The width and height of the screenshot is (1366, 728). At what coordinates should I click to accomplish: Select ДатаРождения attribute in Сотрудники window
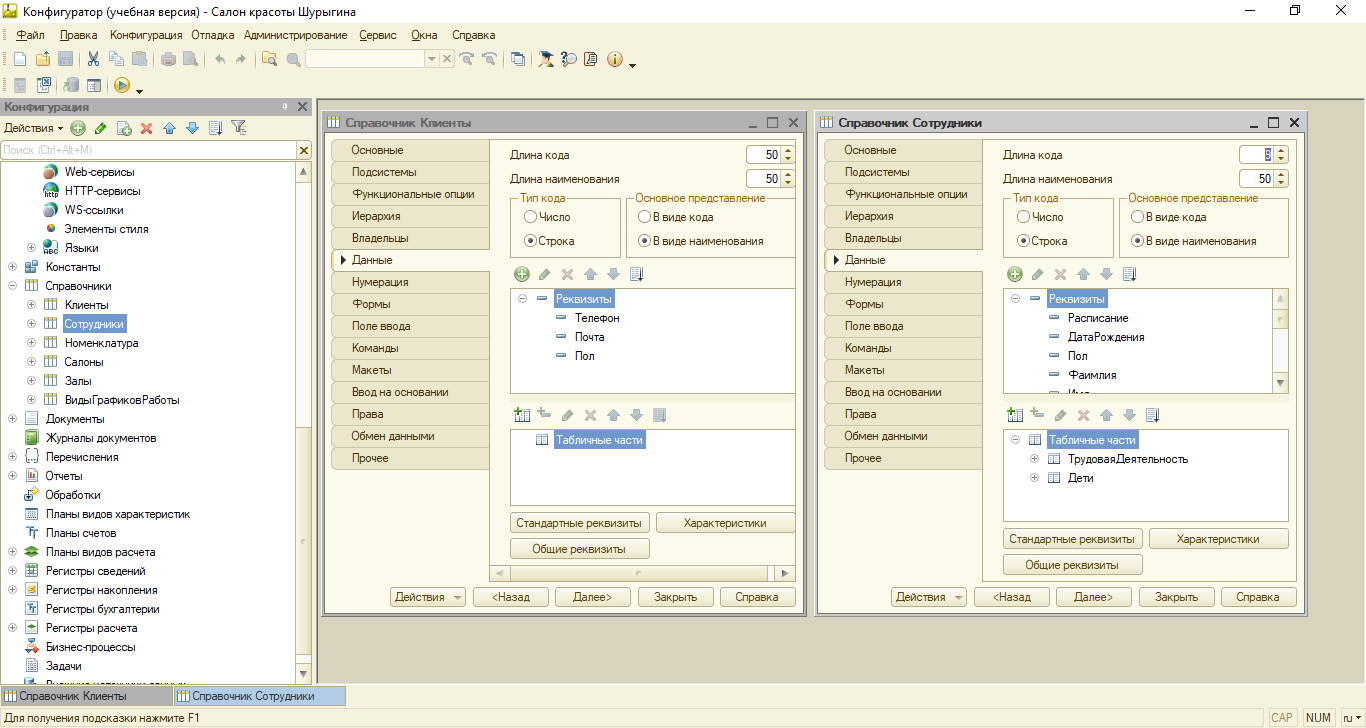(1106, 337)
